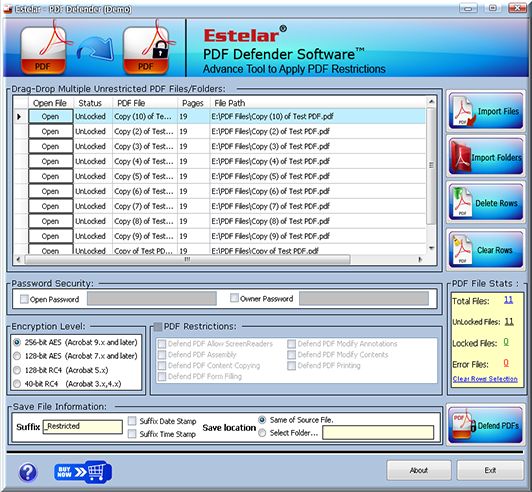Tick Defend PDF Content Copying checkbox

(x=162, y=365)
